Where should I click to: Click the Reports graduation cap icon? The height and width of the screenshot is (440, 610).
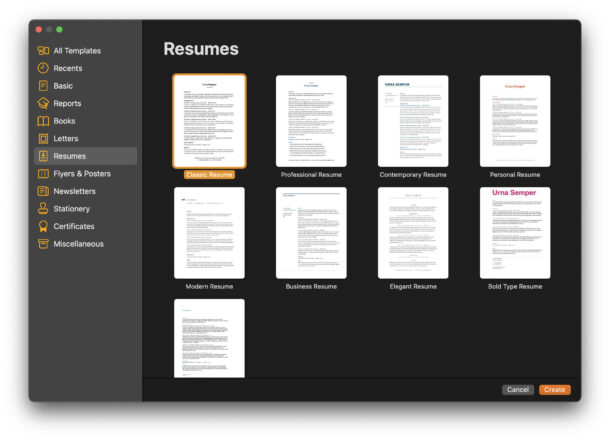coord(43,103)
